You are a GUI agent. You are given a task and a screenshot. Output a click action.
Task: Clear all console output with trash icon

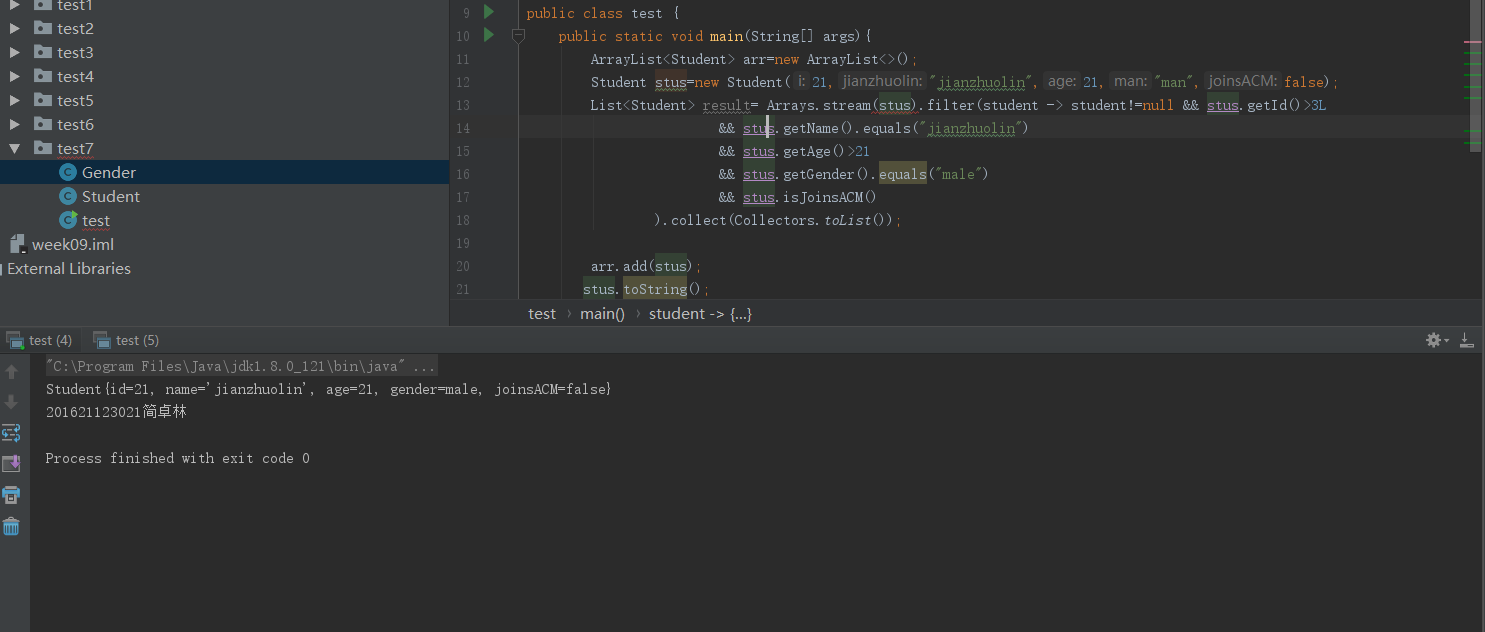[x=11, y=526]
